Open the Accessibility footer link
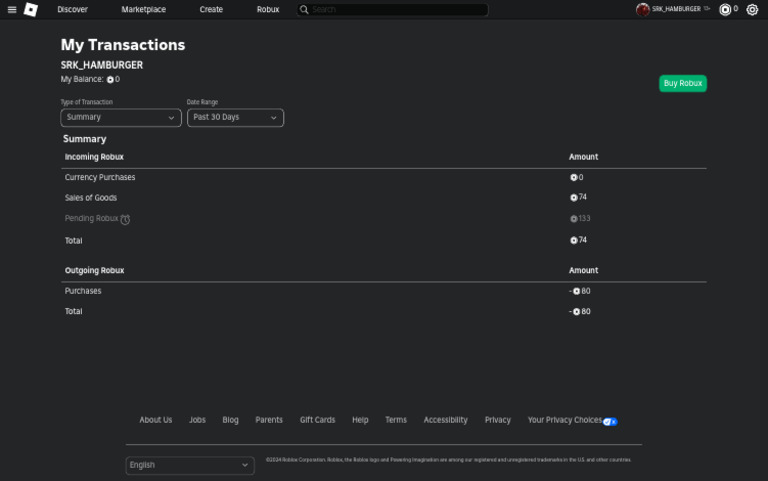 (446, 420)
